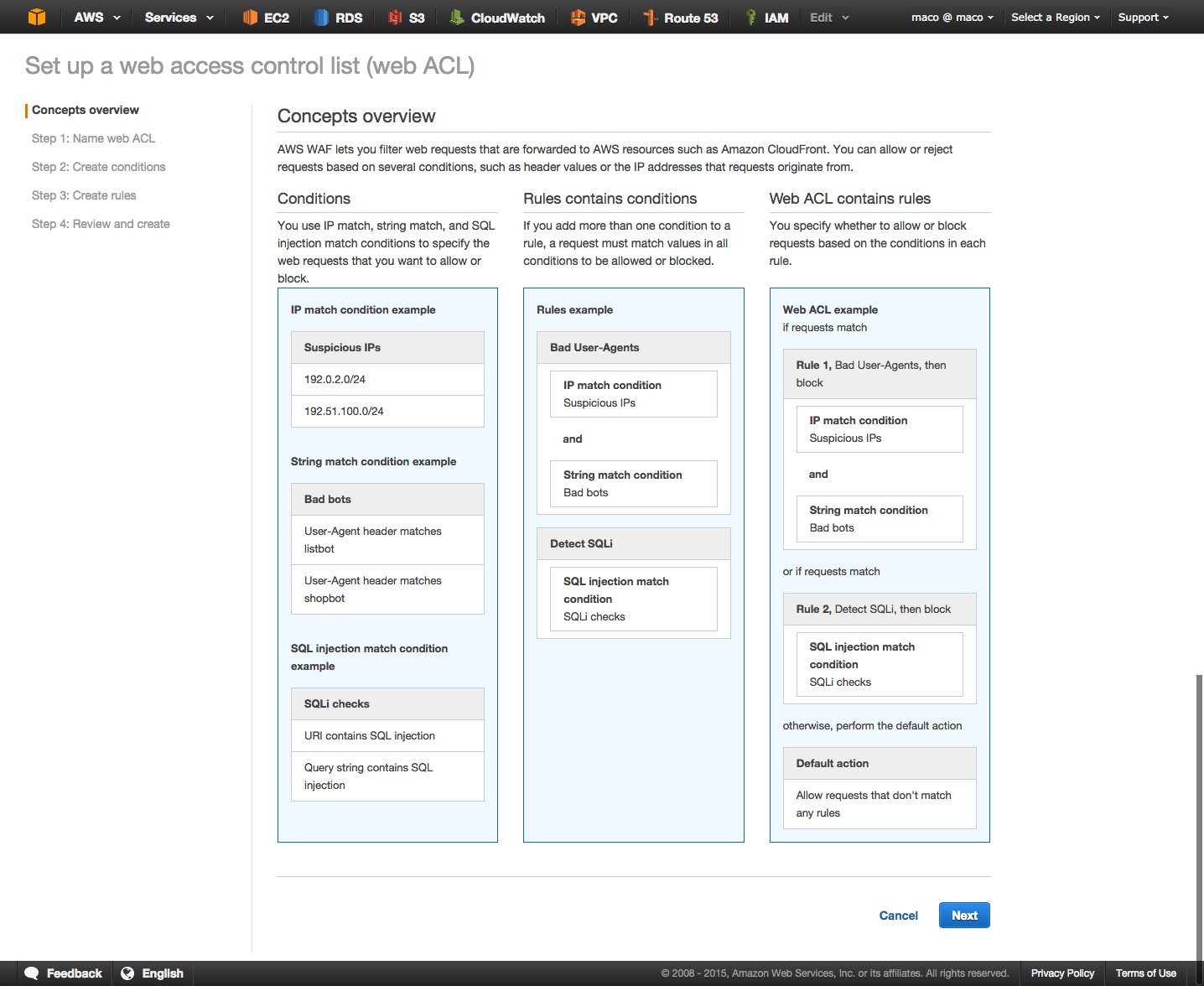The height and width of the screenshot is (986, 1204).
Task: Open the Feedback link in footer
Action: (74, 973)
